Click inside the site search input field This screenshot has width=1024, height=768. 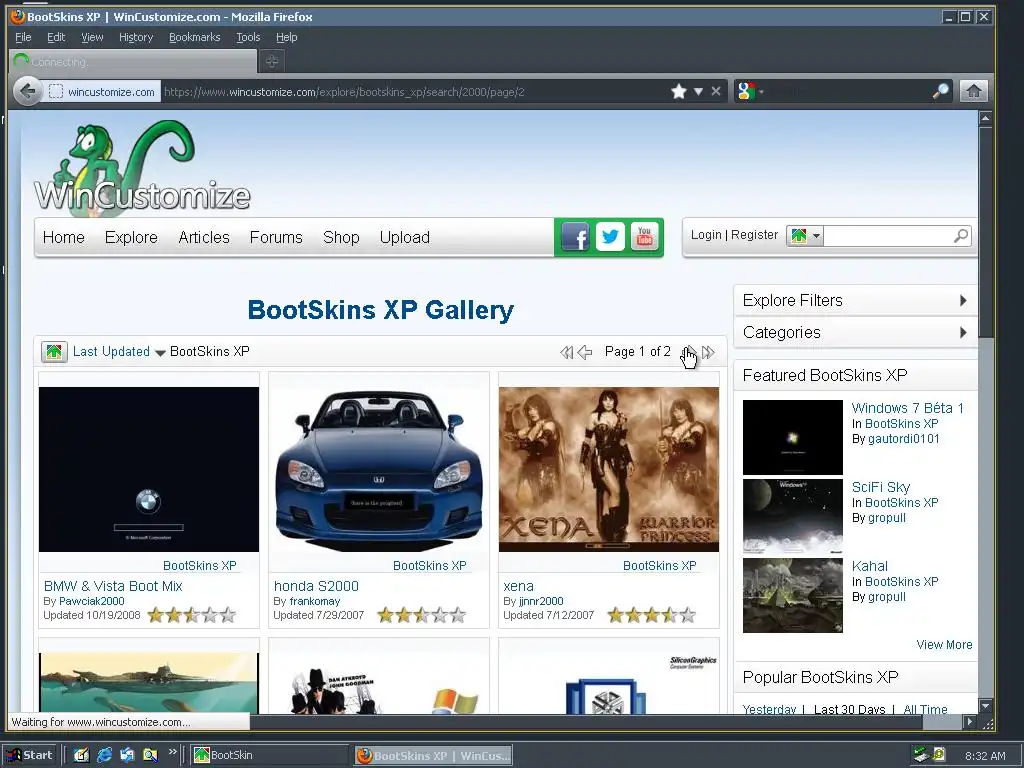(x=888, y=236)
